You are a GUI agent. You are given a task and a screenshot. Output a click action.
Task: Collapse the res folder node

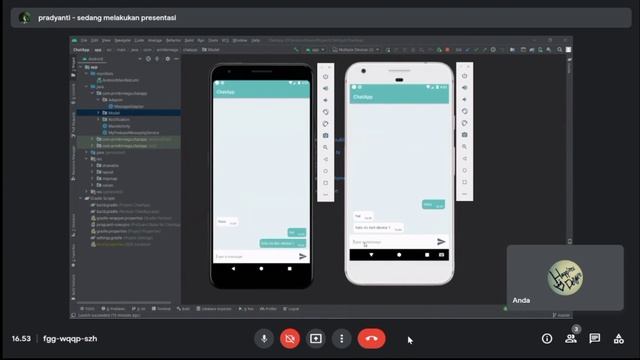point(87,159)
